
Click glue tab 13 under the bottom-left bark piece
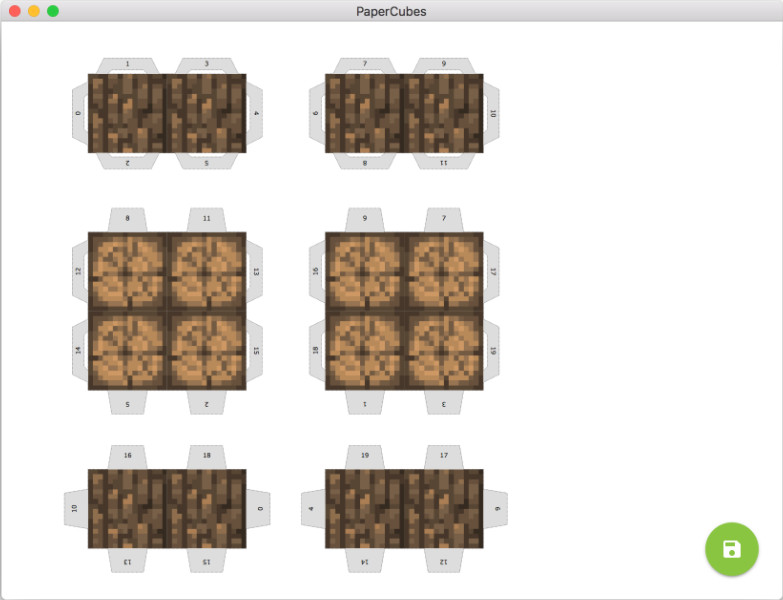[127, 561]
